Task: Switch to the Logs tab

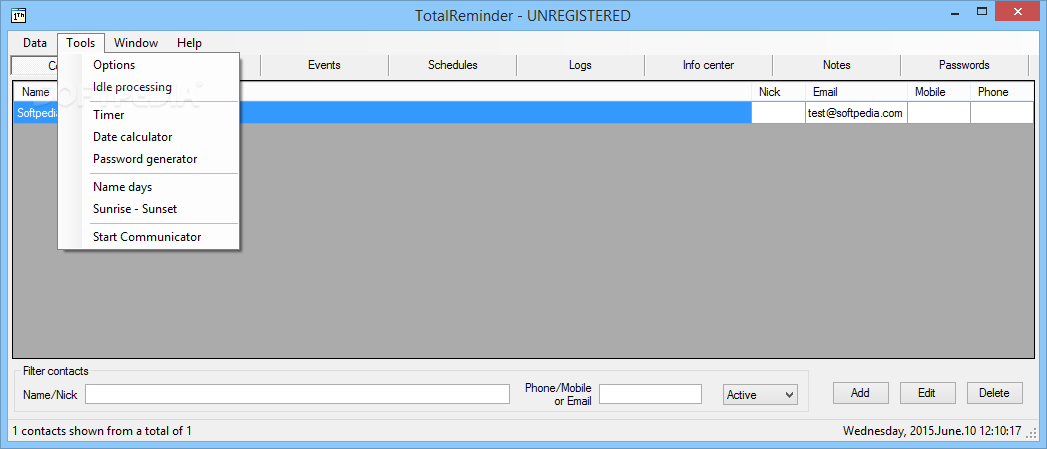Action: [580, 65]
